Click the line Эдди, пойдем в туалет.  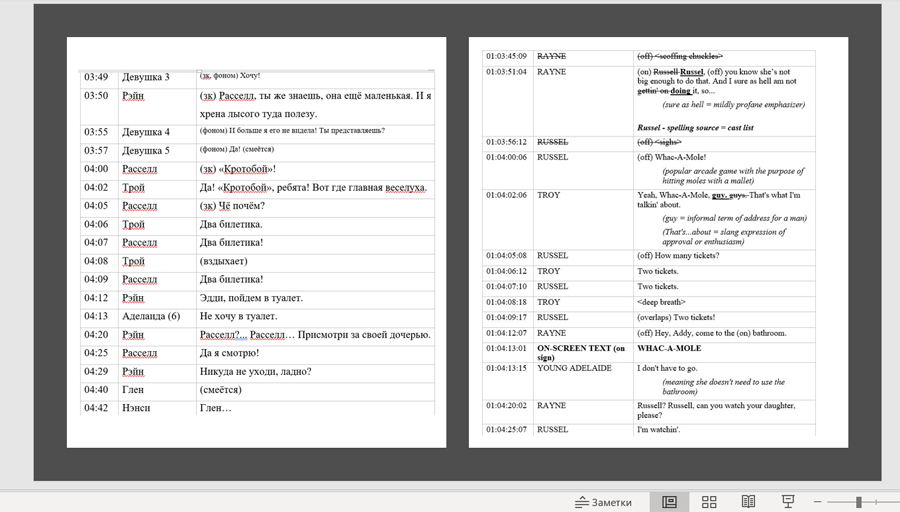(251, 298)
